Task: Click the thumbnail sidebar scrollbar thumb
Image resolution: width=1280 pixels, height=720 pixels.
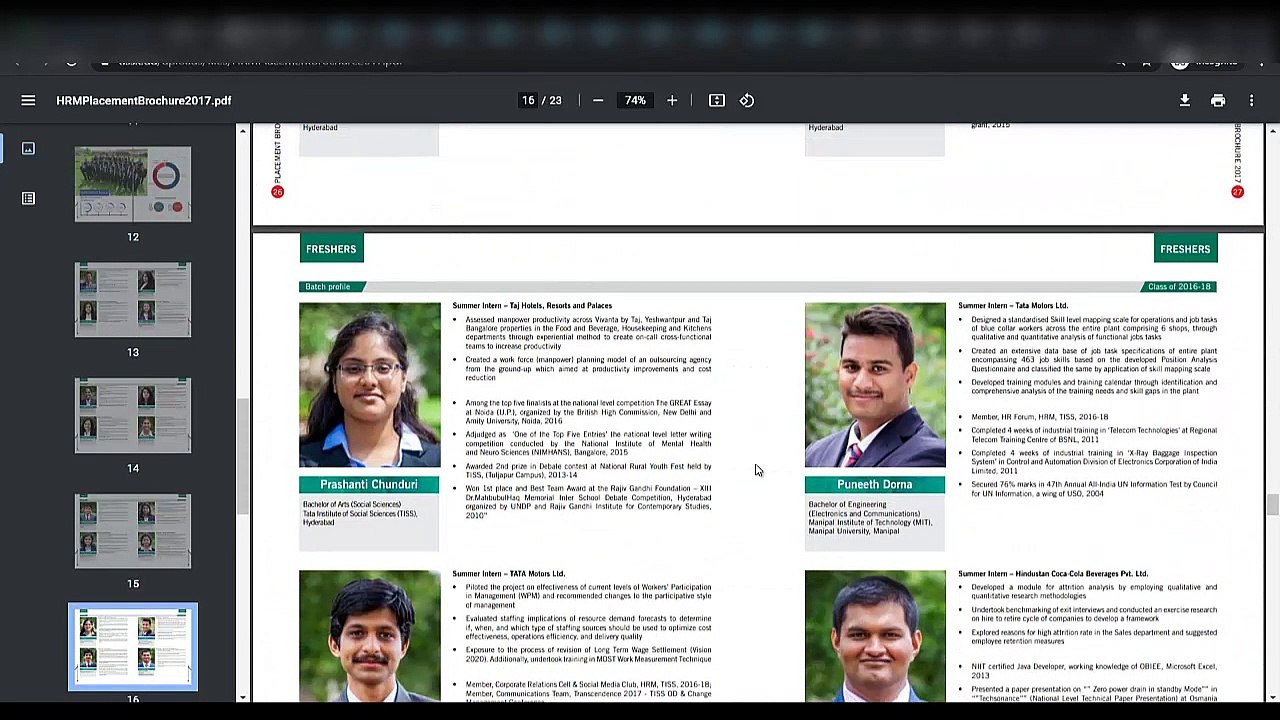Action: coord(242,456)
